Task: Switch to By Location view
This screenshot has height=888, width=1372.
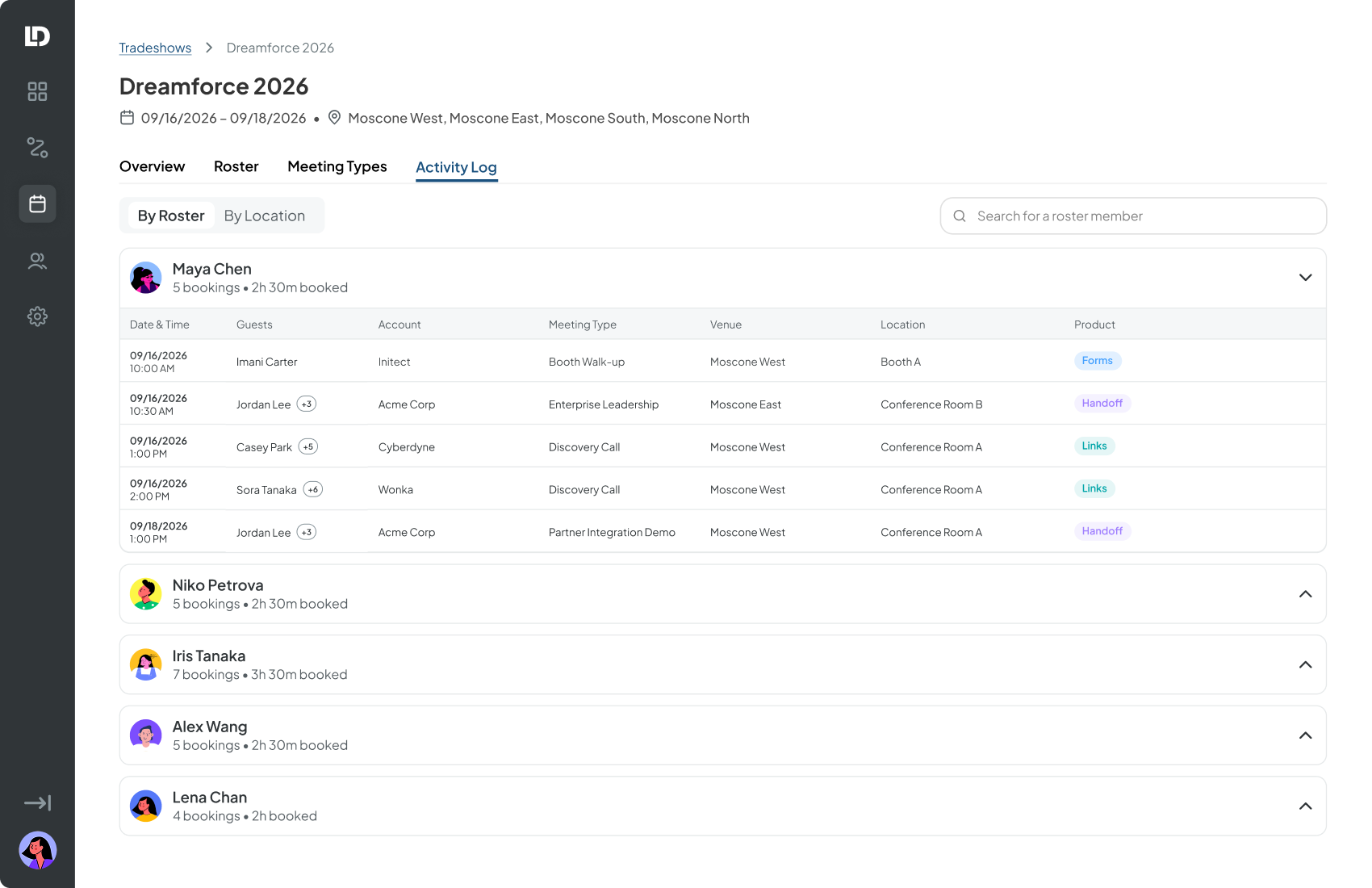Action: point(265,216)
